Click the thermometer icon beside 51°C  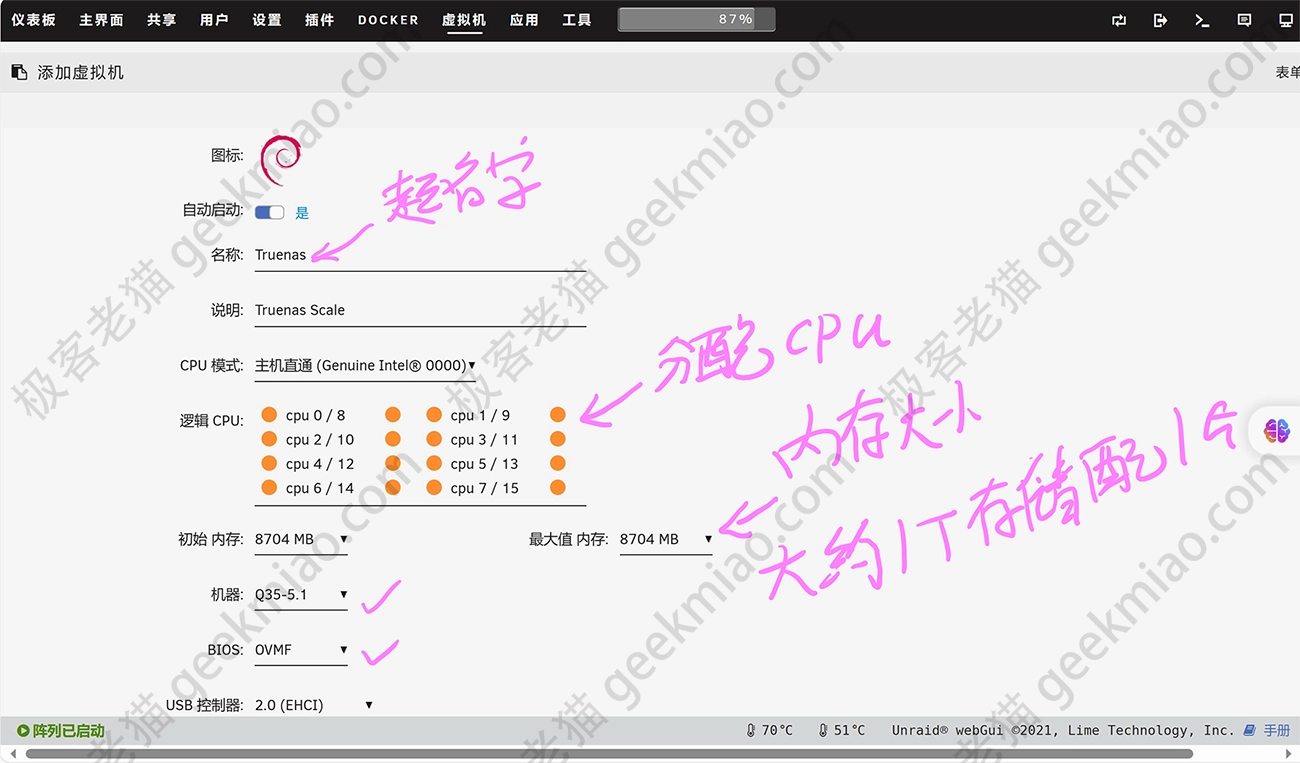[823, 731]
